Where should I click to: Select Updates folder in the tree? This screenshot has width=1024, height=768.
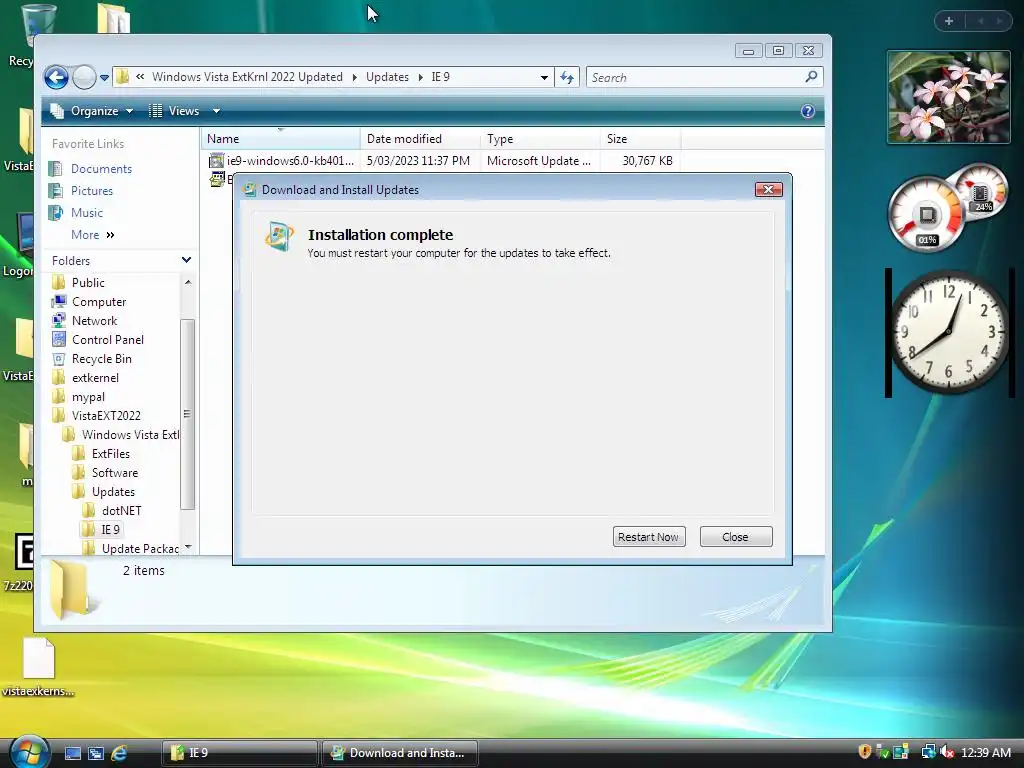[113, 492]
